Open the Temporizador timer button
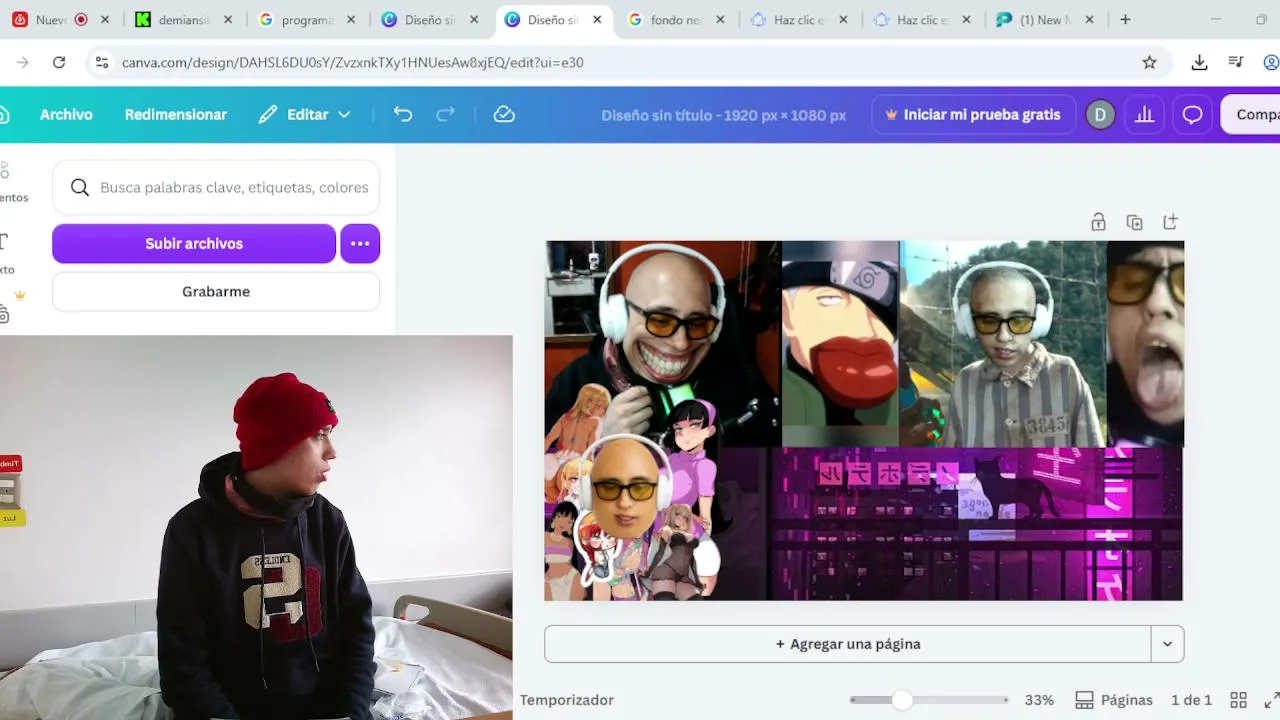The height and width of the screenshot is (720, 1280). point(567,700)
